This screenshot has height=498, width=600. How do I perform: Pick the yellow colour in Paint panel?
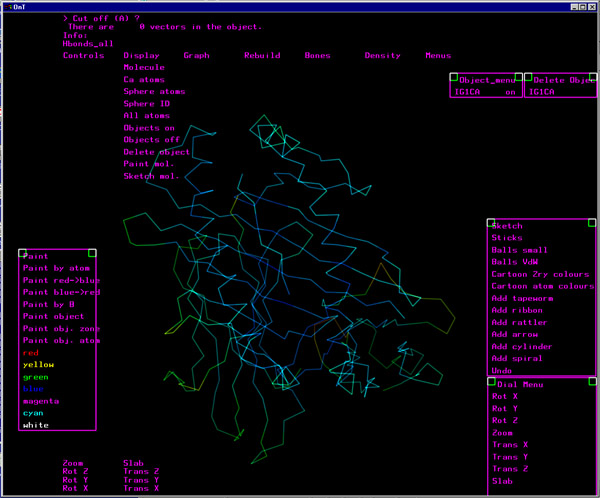coord(39,365)
